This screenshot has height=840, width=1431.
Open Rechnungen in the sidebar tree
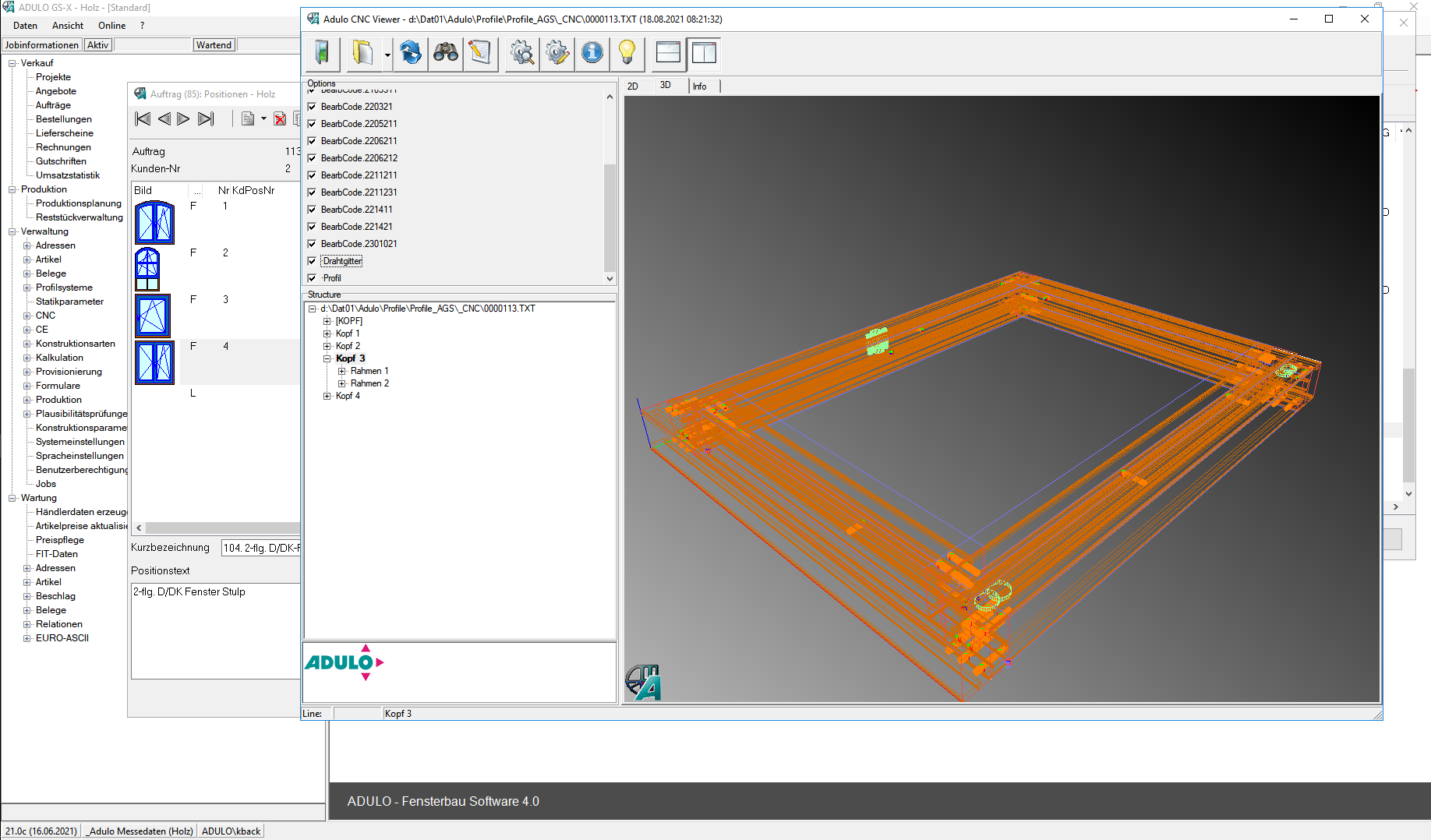63,147
